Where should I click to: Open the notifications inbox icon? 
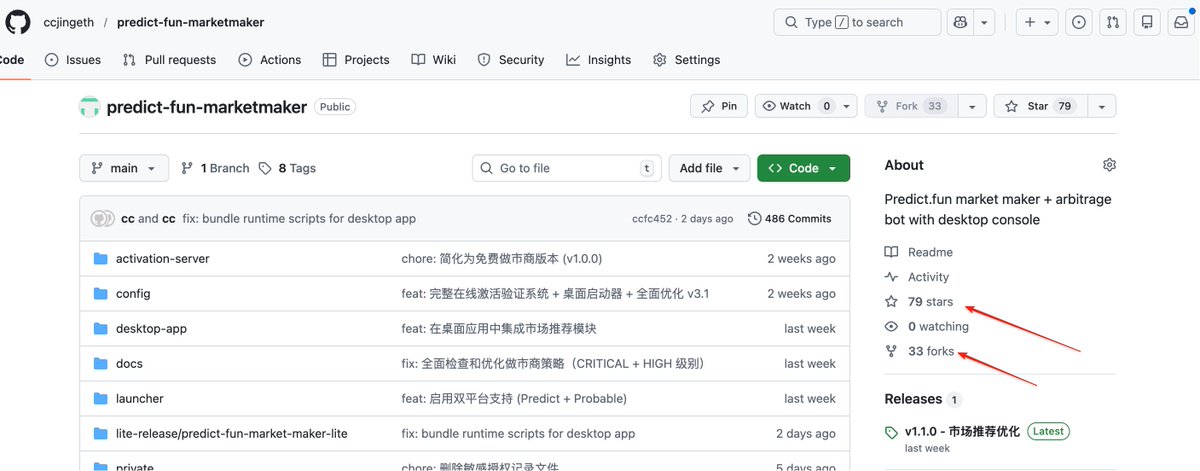click(1181, 22)
